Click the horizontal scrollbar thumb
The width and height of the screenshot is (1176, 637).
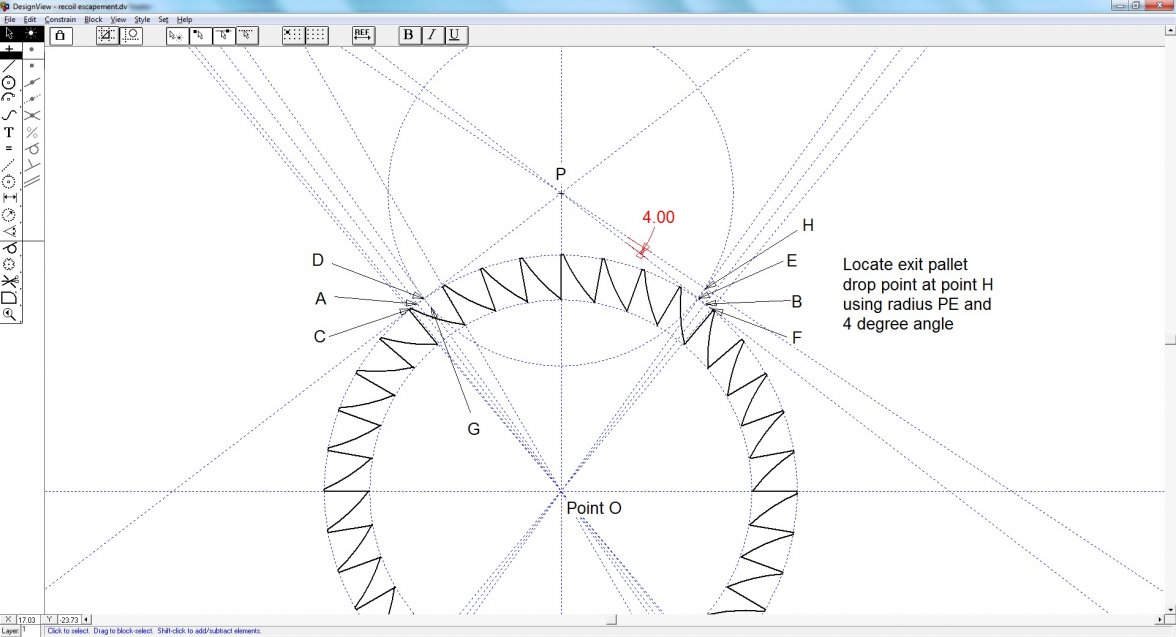pyautogui.click(x=611, y=620)
